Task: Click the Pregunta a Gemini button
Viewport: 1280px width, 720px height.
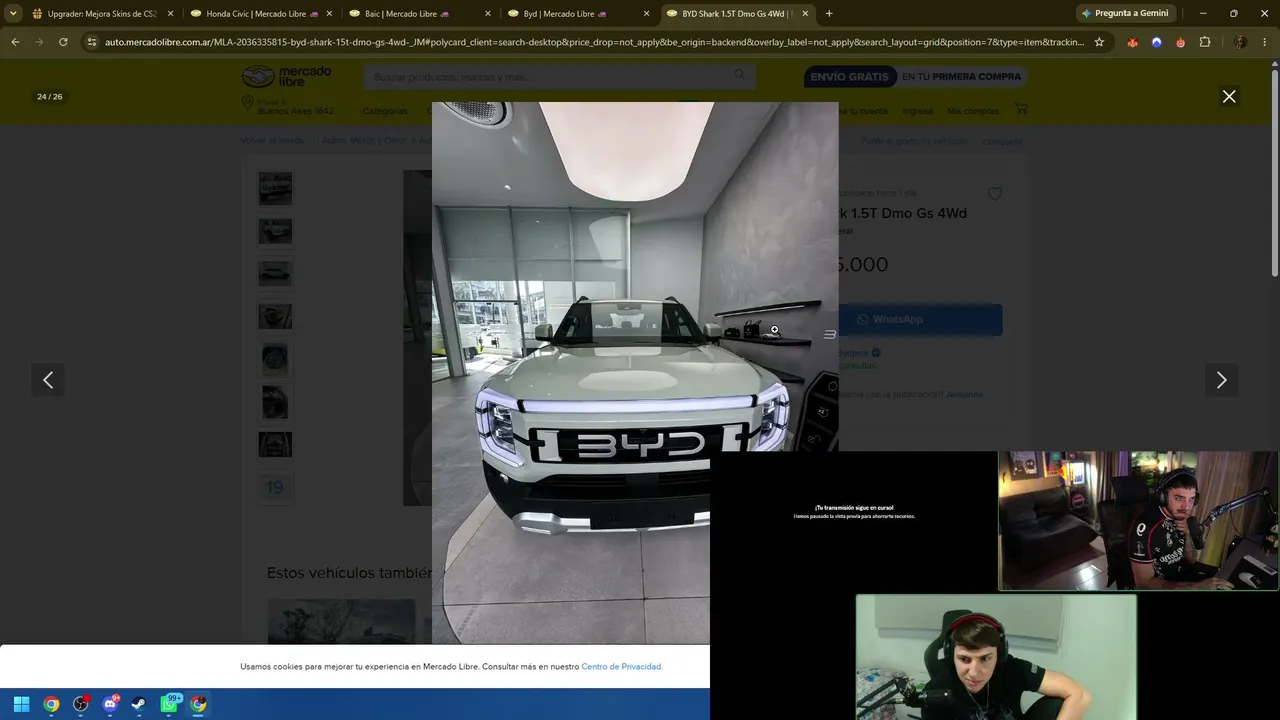Action: coord(1125,14)
